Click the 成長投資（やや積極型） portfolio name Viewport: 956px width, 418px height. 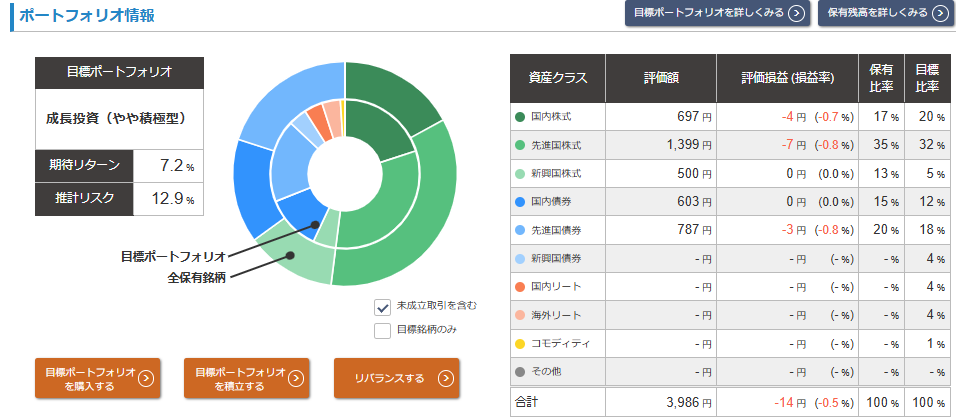120,118
